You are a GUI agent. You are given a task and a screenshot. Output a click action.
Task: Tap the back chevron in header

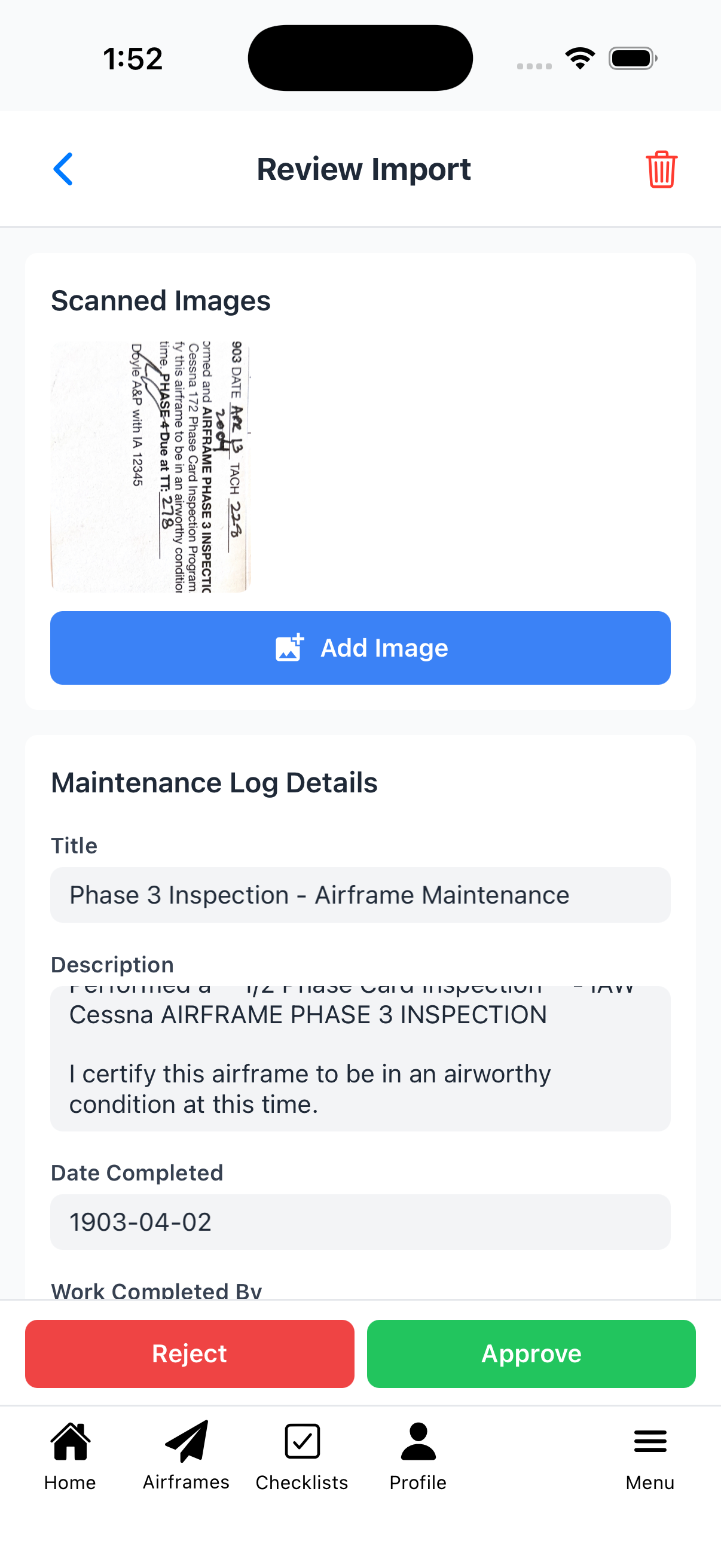(63, 169)
